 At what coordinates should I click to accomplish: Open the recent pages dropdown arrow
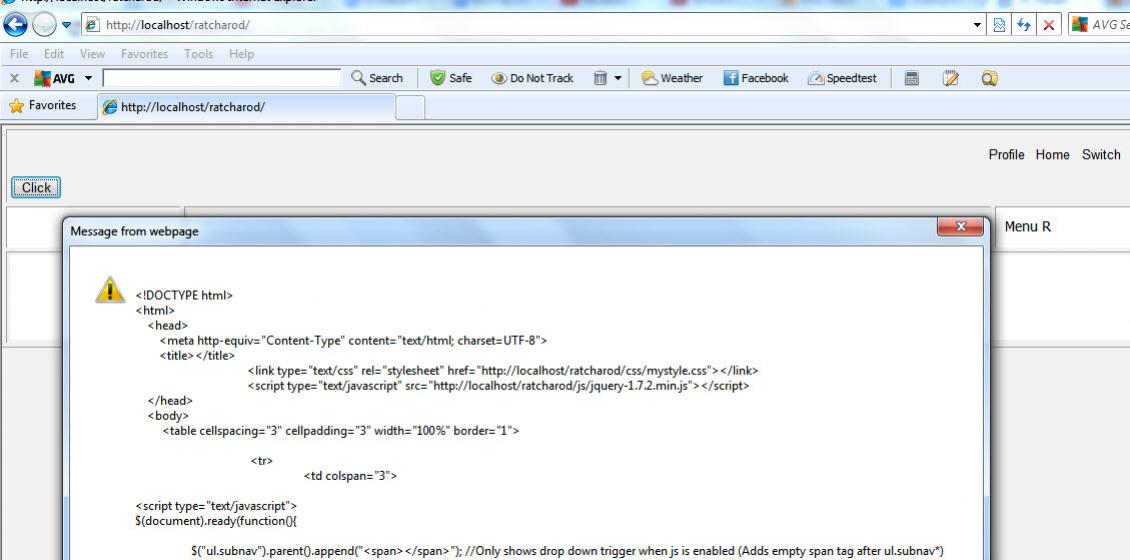click(66, 25)
